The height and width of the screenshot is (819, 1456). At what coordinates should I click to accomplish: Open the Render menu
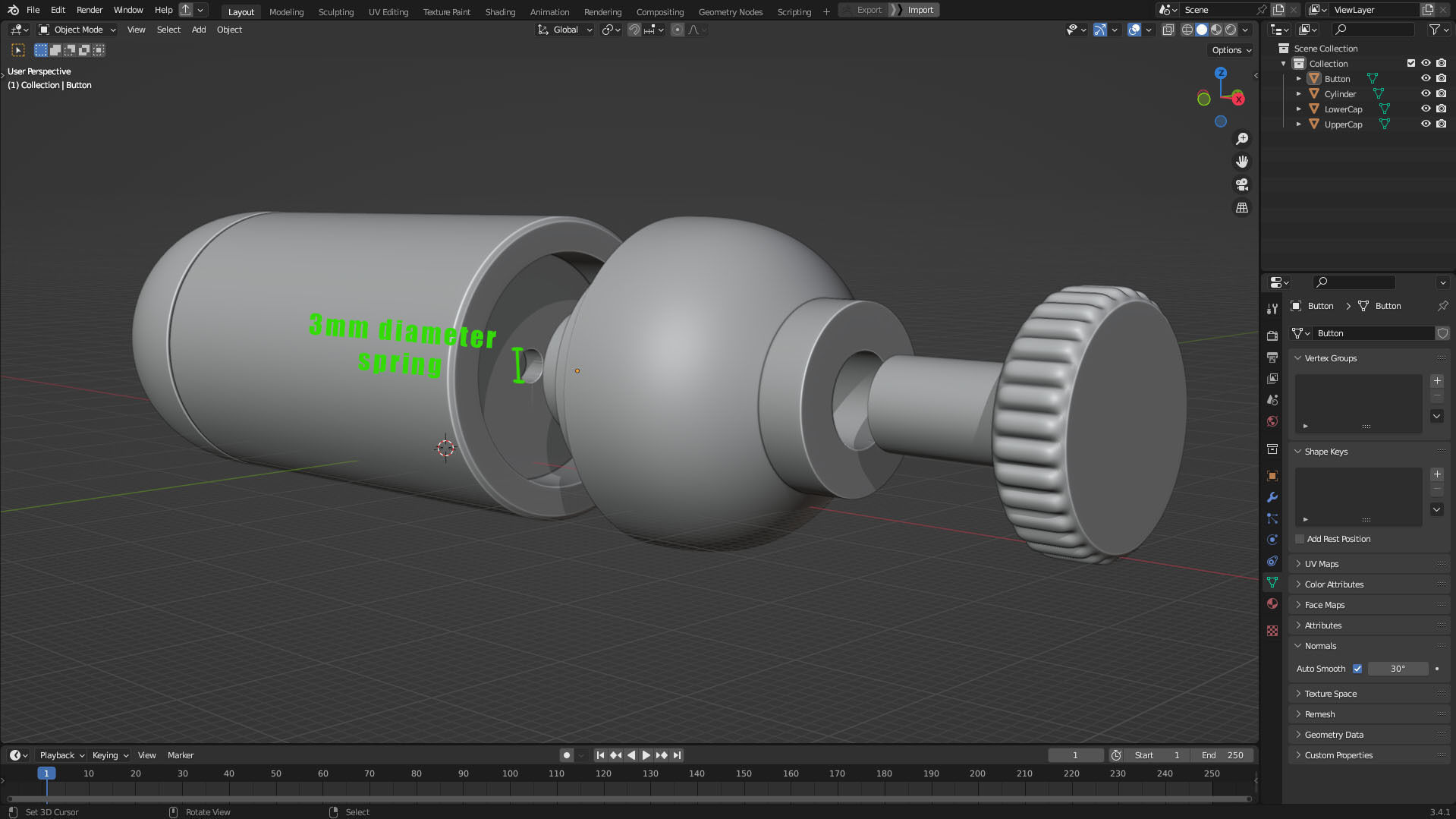click(90, 10)
